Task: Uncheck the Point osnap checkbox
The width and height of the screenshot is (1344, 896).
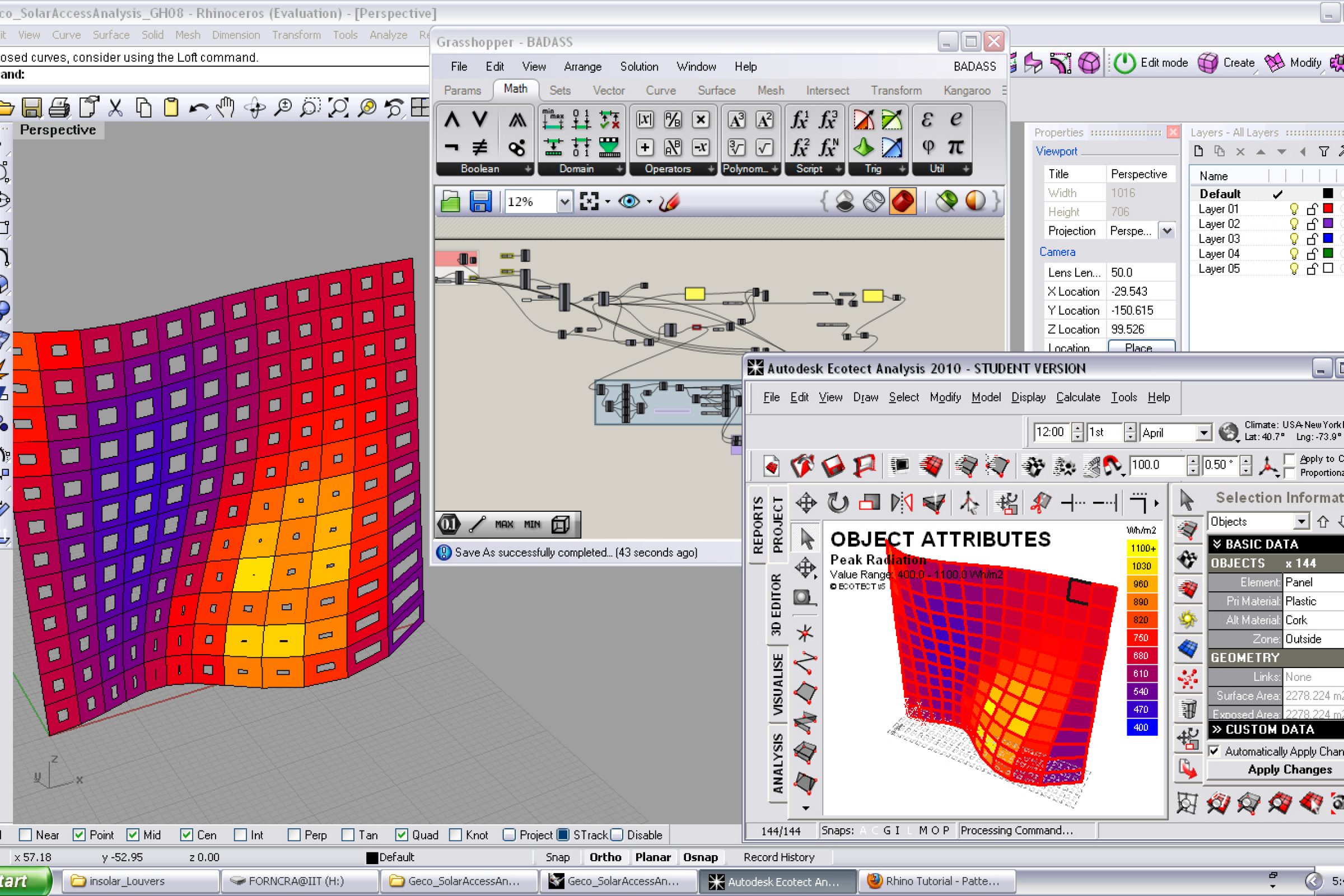Action: [80, 835]
